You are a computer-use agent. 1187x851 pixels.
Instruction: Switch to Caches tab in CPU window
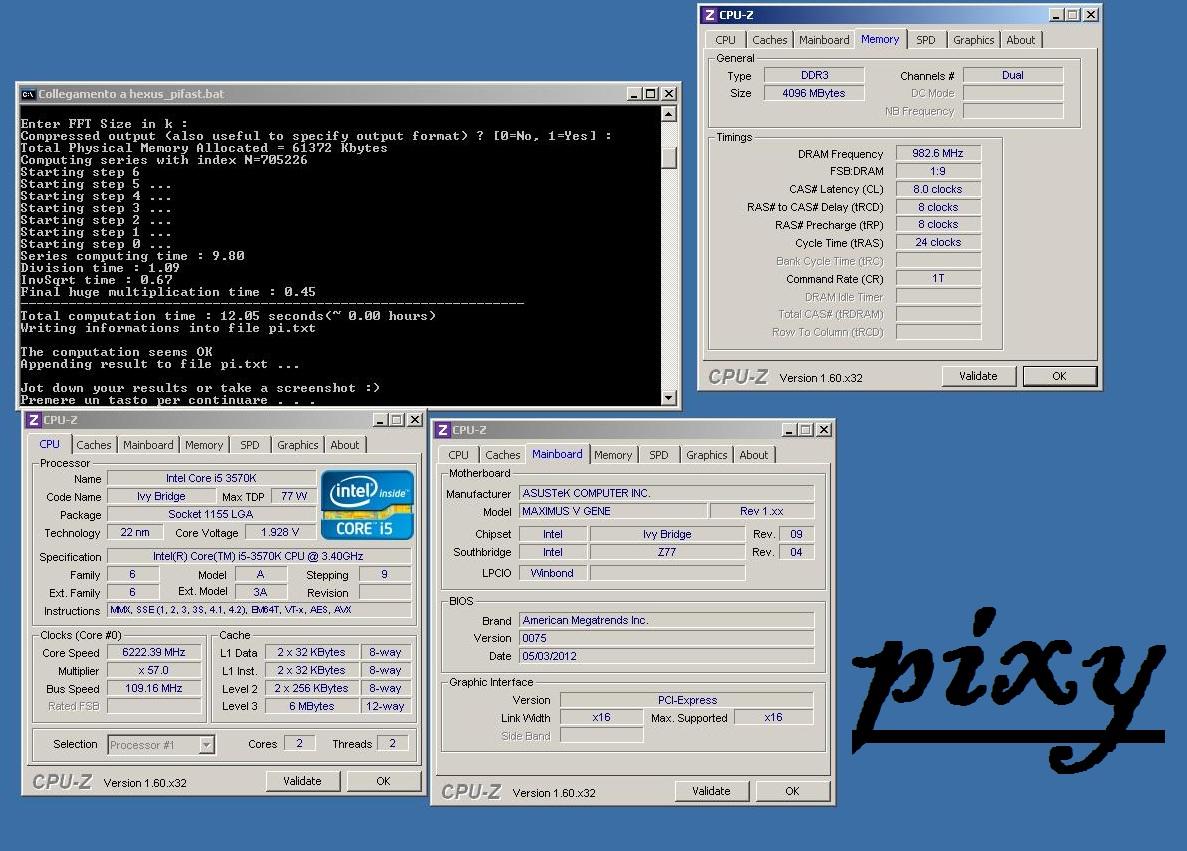click(x=94, y=445)
